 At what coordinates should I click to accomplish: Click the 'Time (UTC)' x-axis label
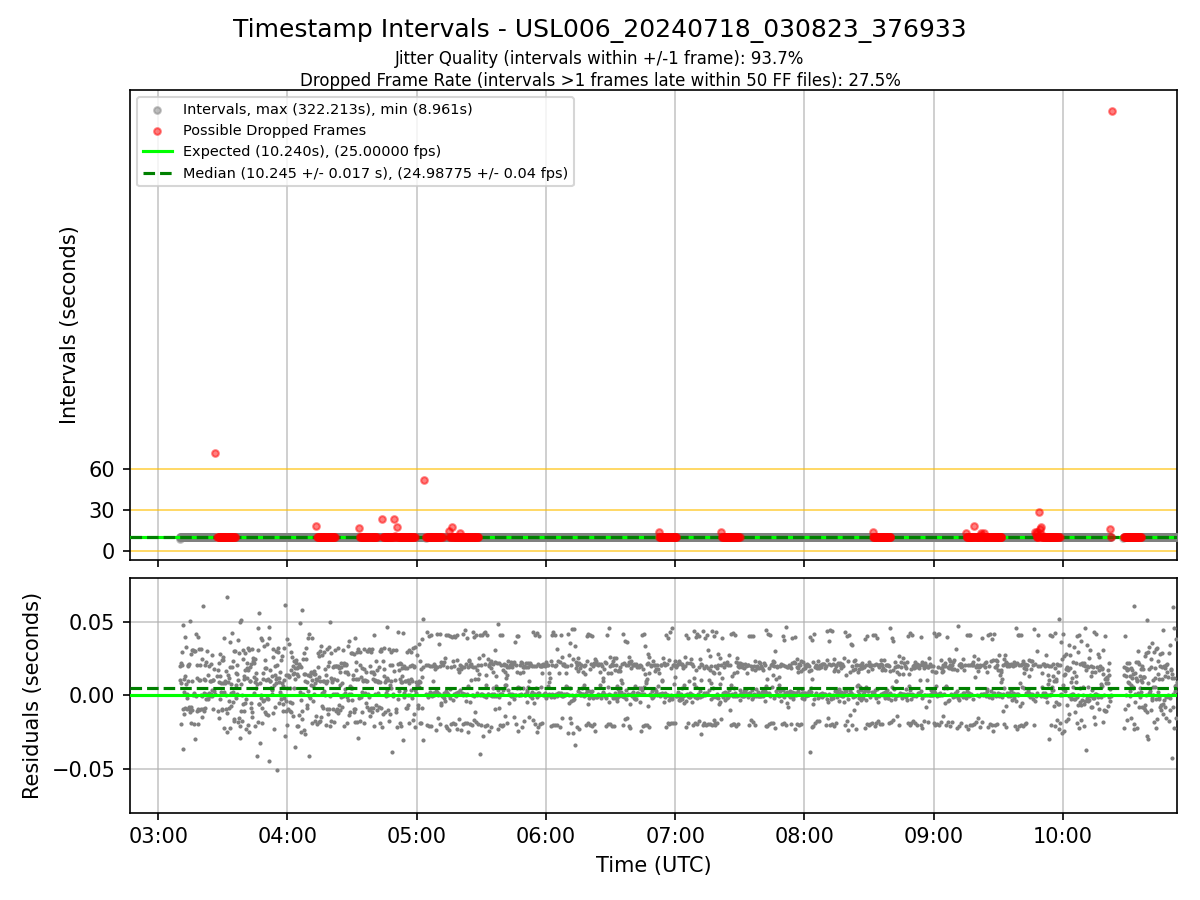[653, 865]
